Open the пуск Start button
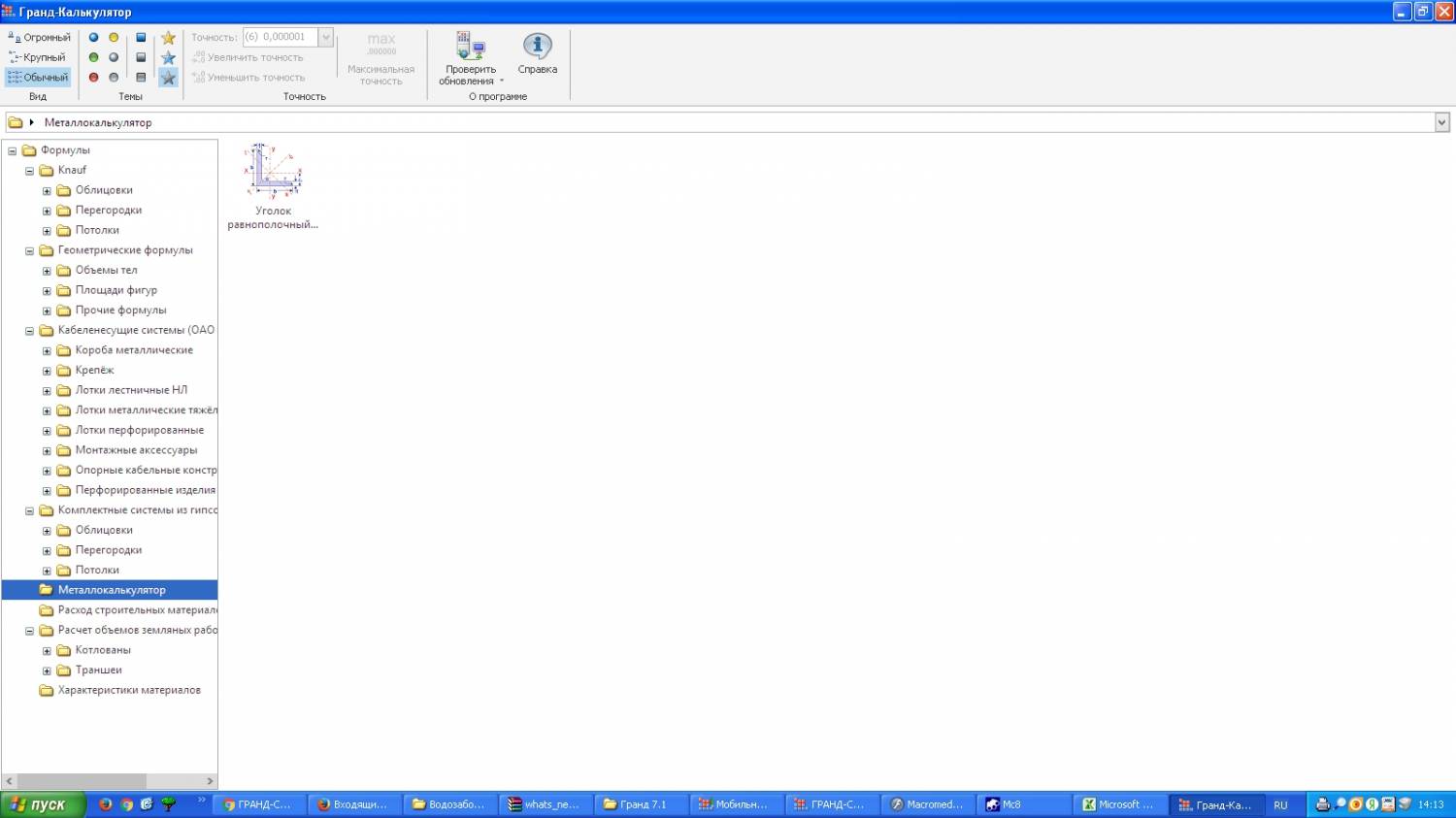Viewport: 1456px width, 818px height. [x=43, y=804]
